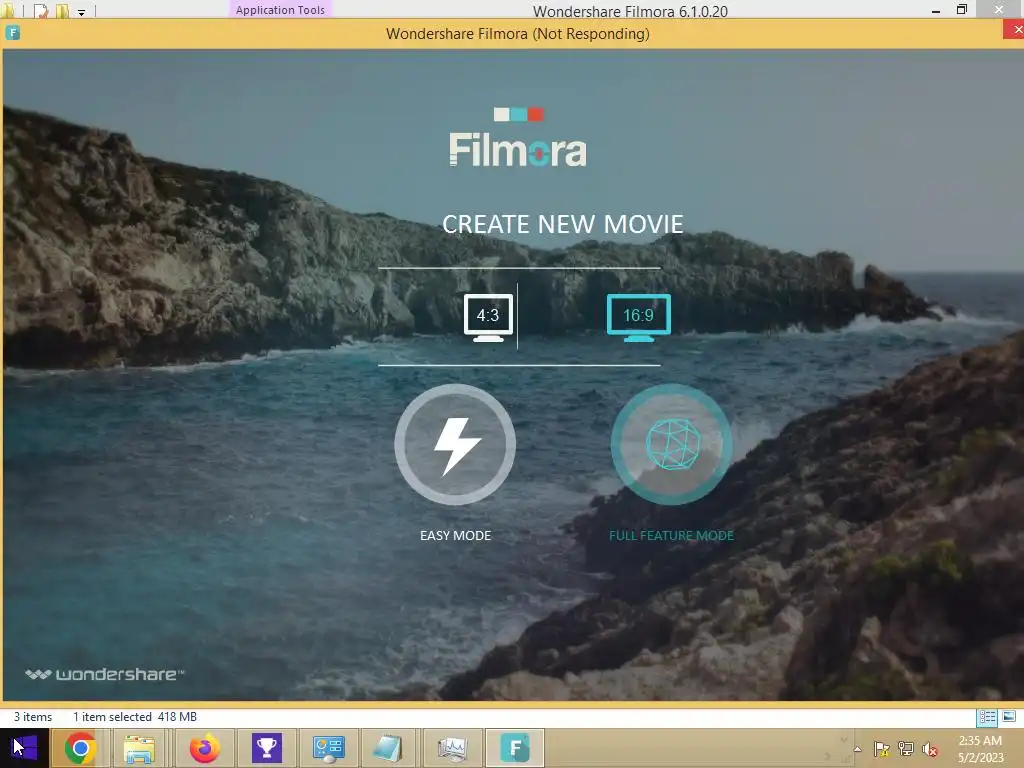The height and width of the screenshot is (768, 1024).
Task: Select the 4:3 aspect ratio monitor icon
Action: point(488,317)
